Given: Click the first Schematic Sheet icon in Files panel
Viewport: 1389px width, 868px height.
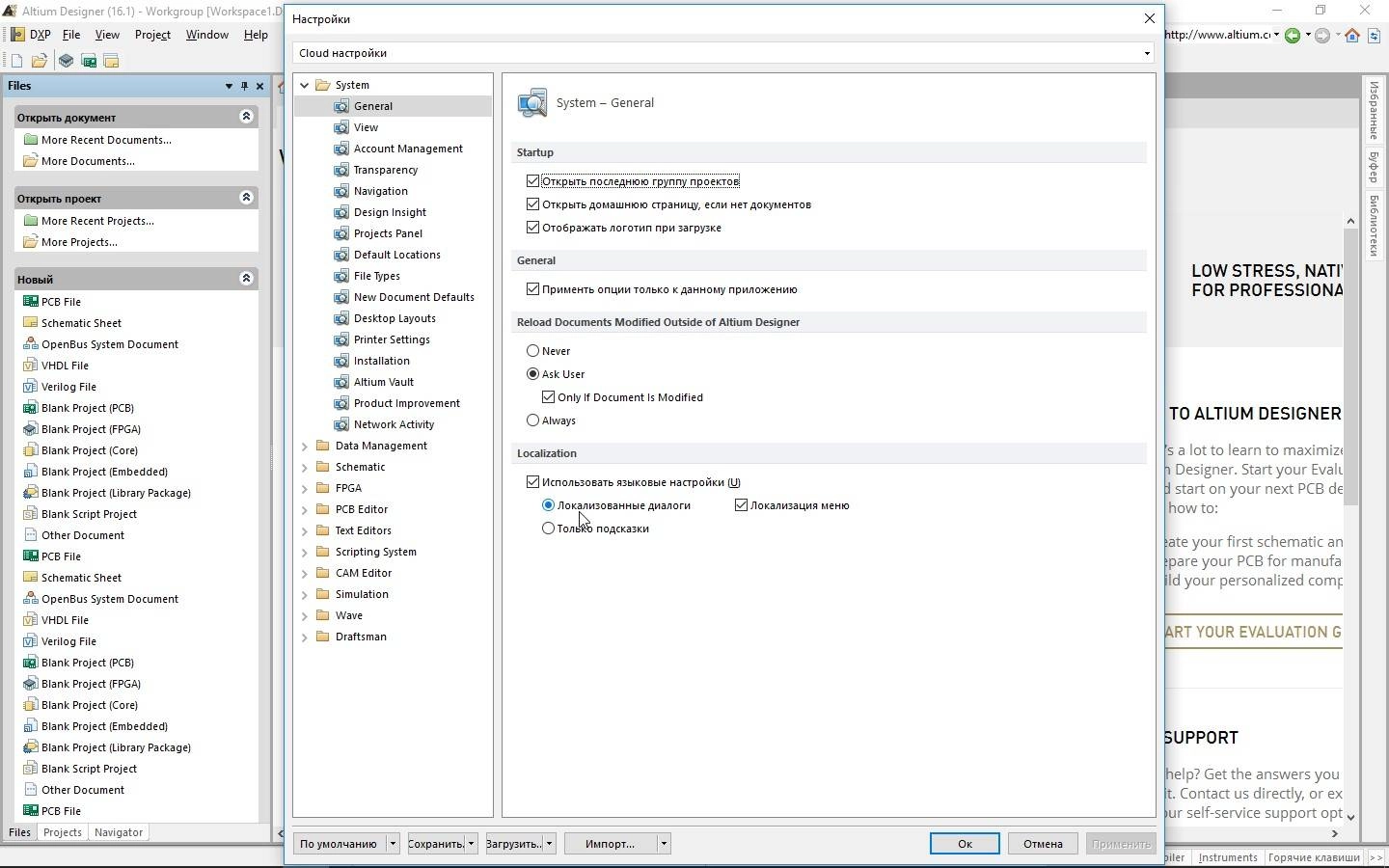Looking at the screenshot, I should (x=30, y=323).
